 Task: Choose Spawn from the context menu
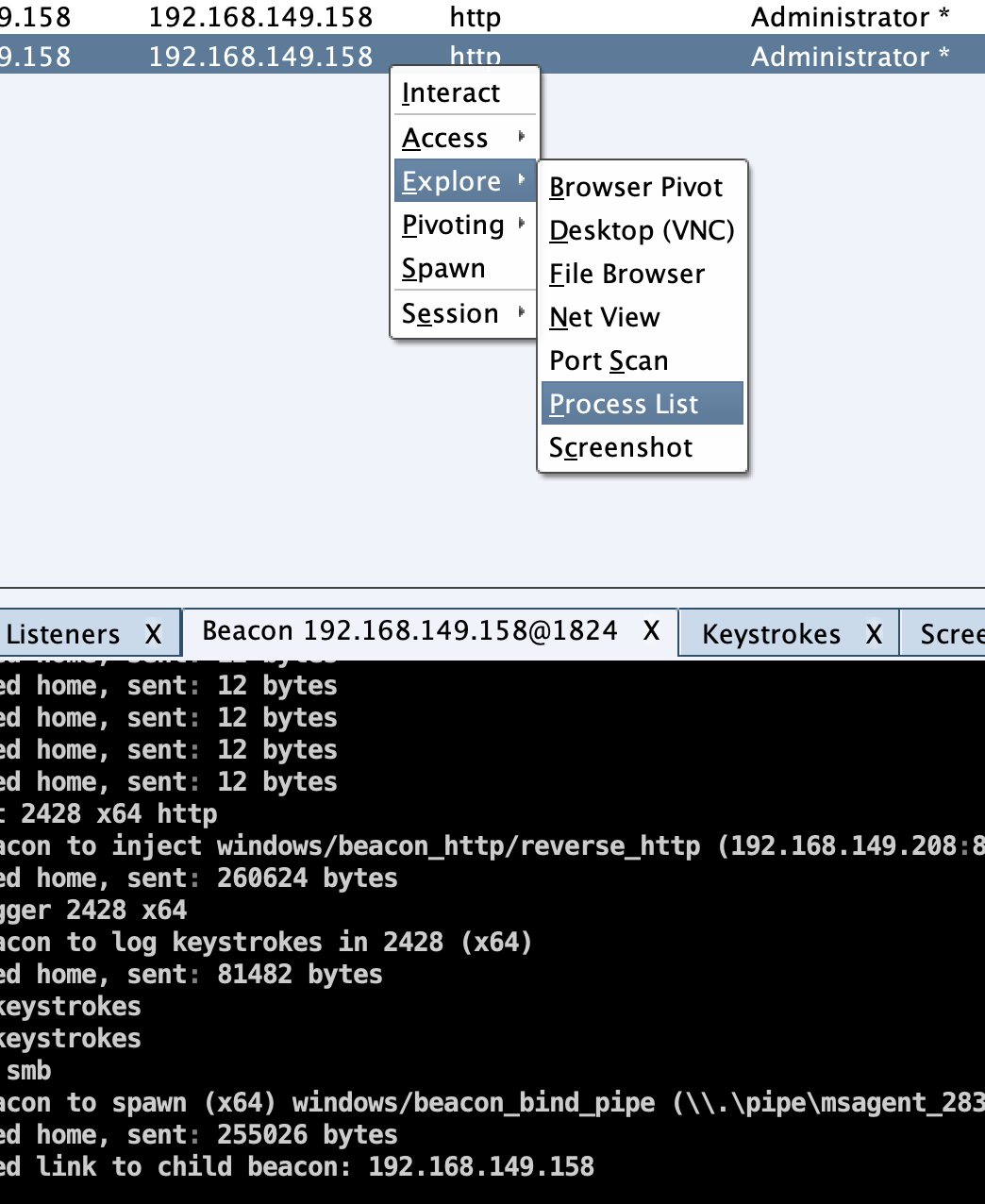tap(464, 268)
